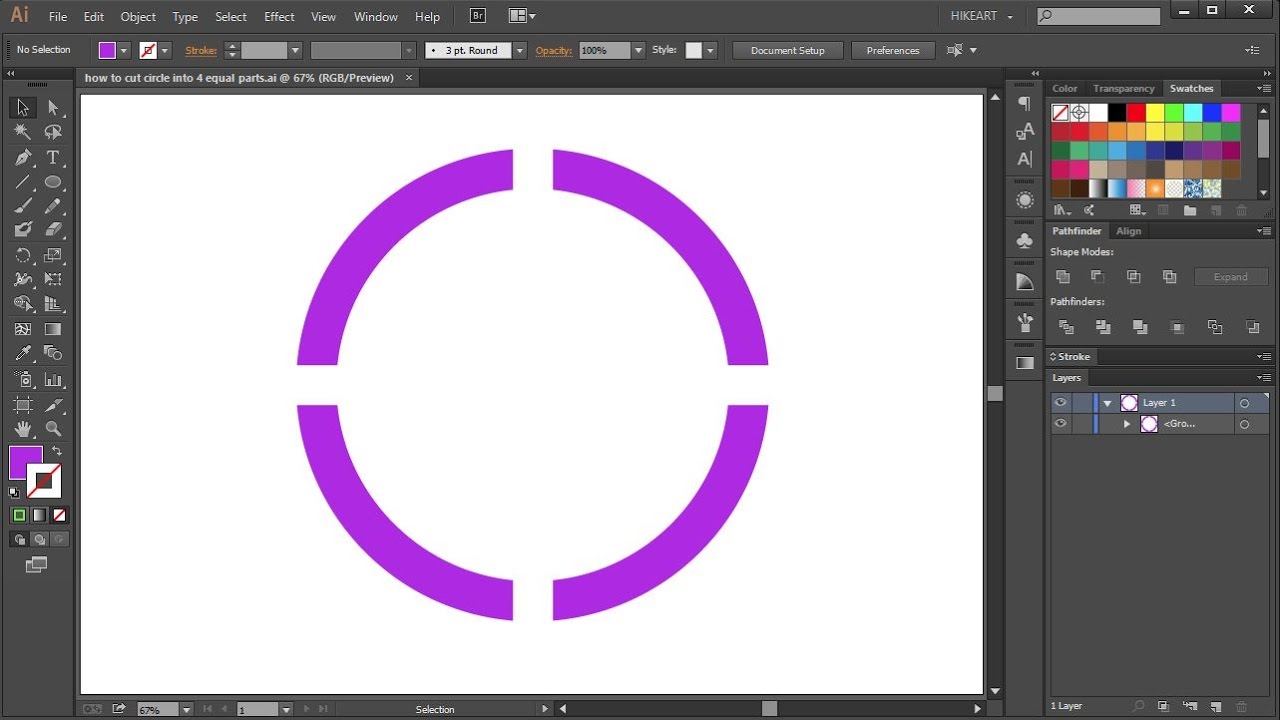This screenshot has height=720, width=1280.
Task: Select the Line Segment tool
Action: [23, 182]
